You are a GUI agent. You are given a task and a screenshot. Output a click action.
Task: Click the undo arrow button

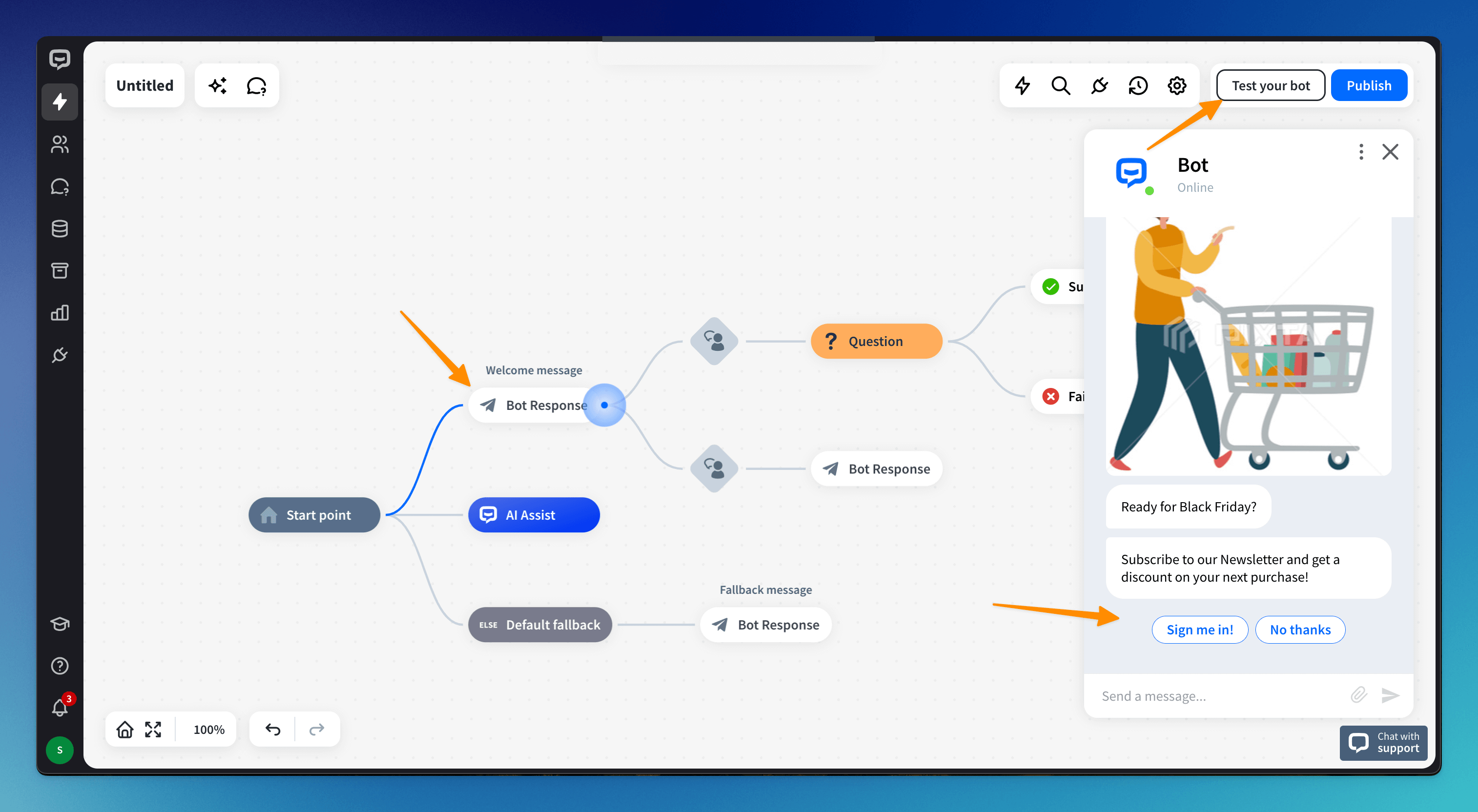click(x=272, y=730)
